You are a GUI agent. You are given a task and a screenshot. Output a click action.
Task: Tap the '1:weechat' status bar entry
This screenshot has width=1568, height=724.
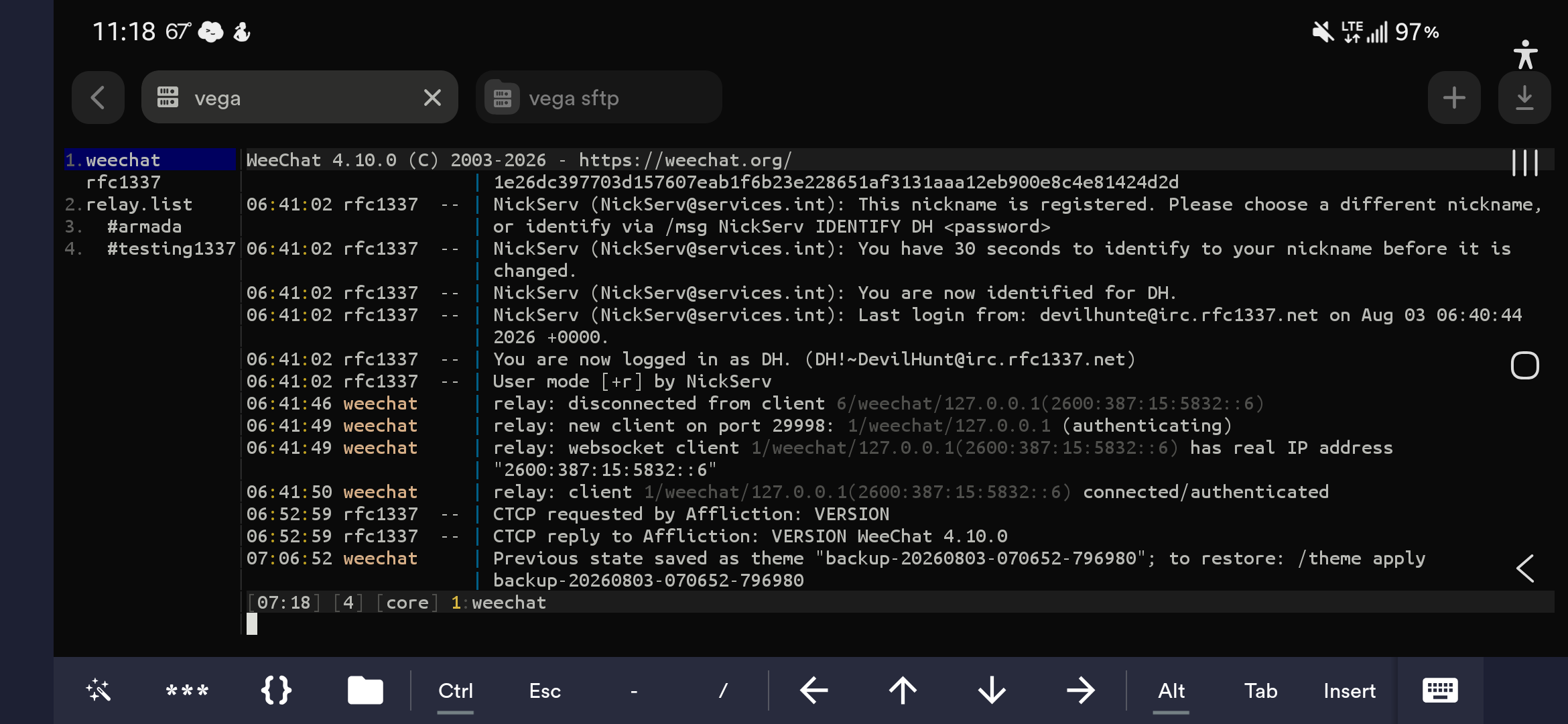point(499,602)
